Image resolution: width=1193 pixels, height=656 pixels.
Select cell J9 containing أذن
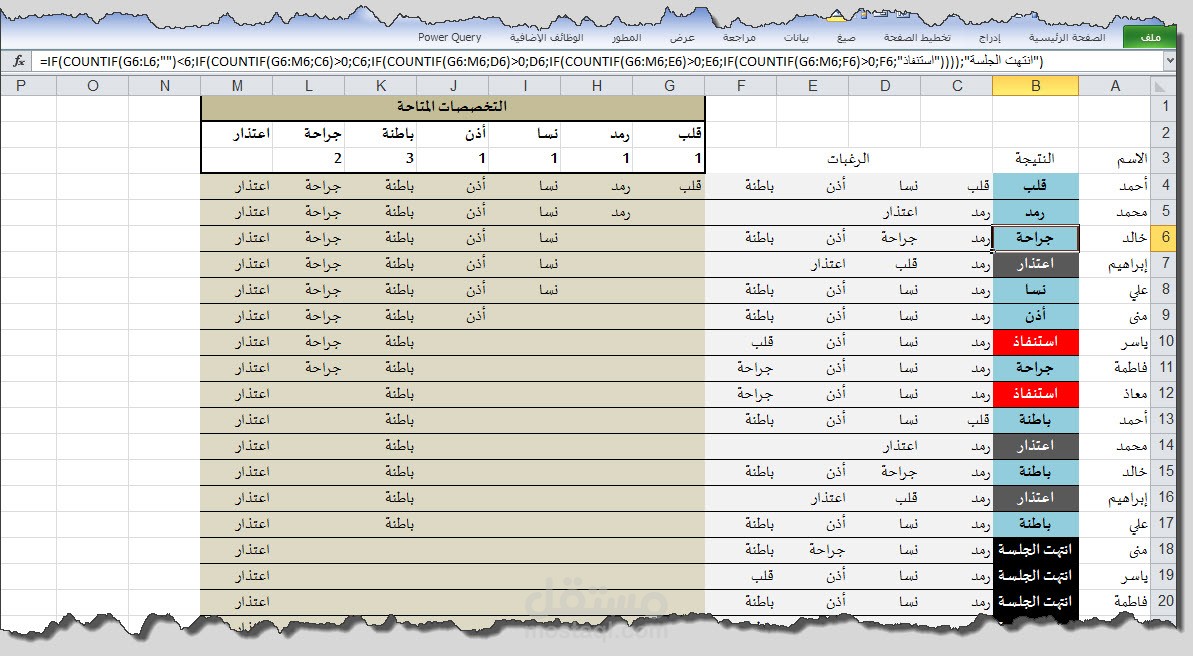(453, 315)
